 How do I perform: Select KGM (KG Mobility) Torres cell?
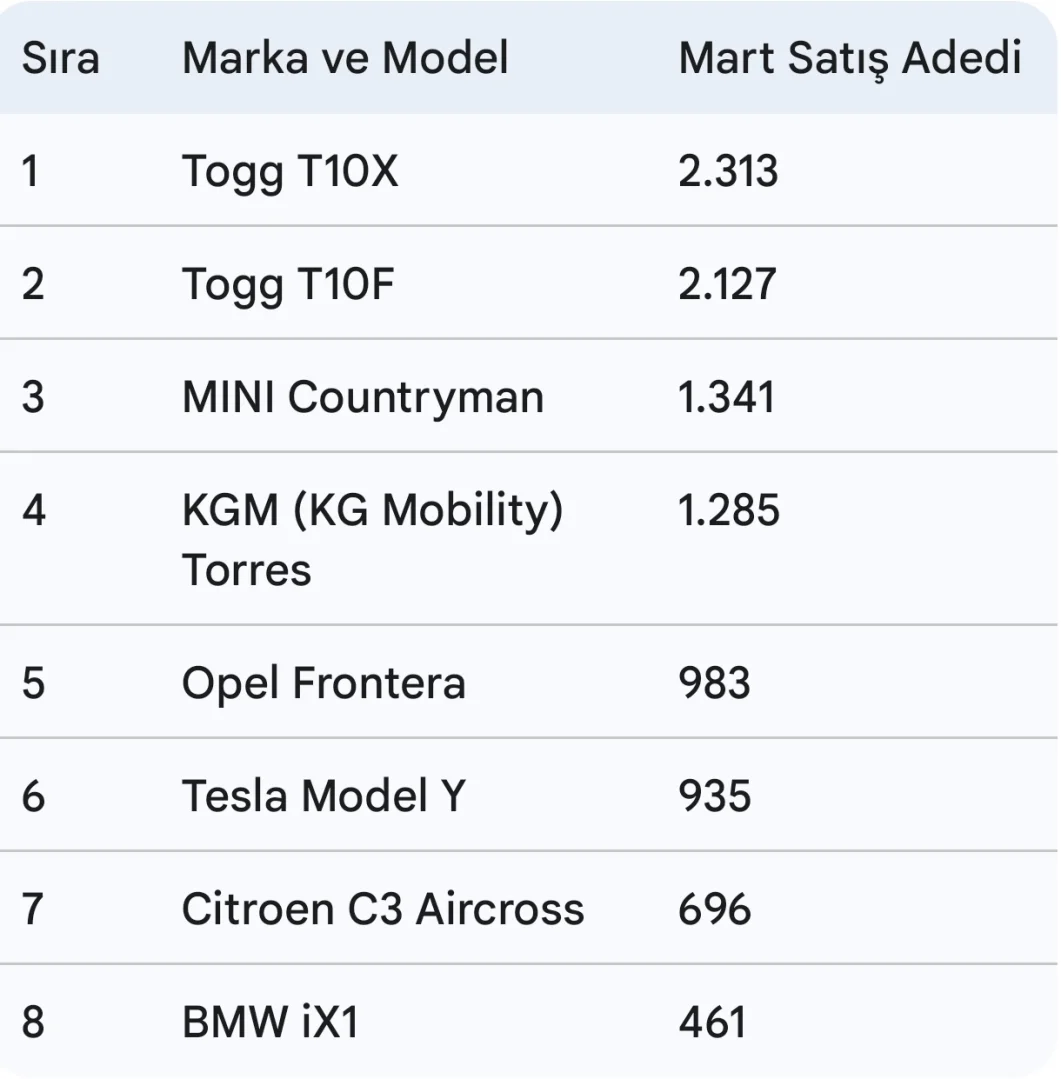coord(372,540)
